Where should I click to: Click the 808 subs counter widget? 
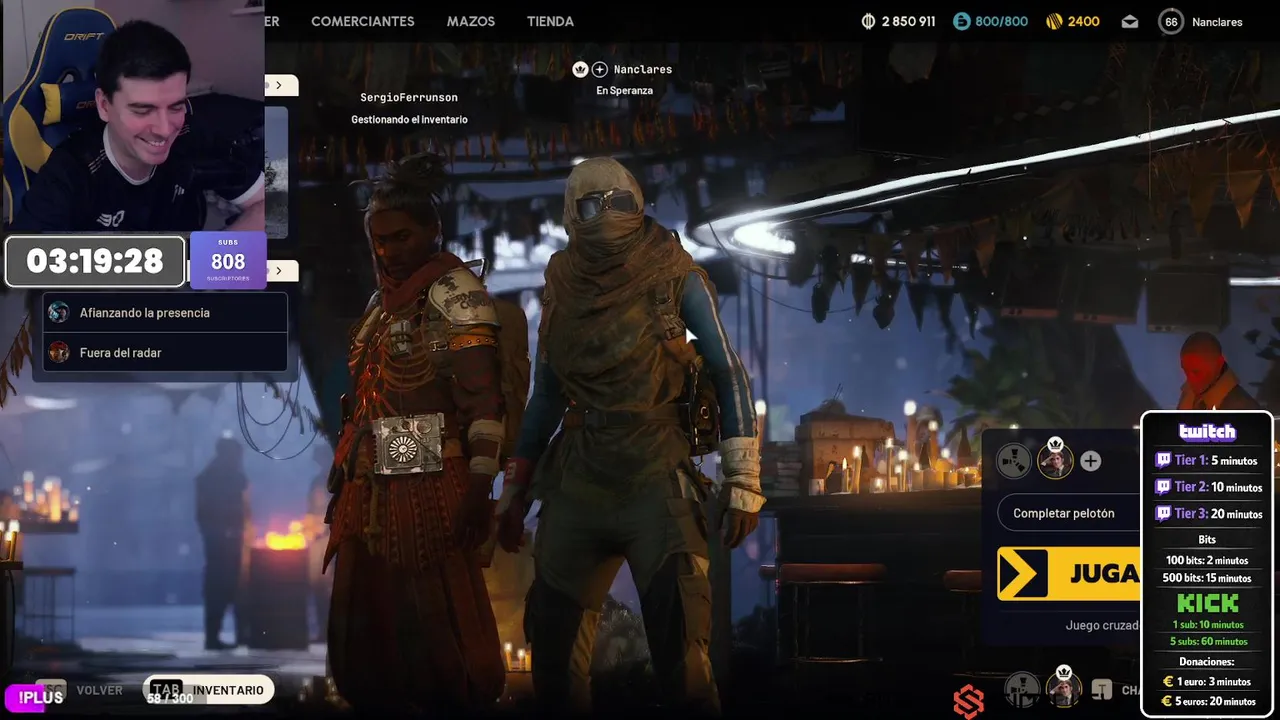click(228, 260)
